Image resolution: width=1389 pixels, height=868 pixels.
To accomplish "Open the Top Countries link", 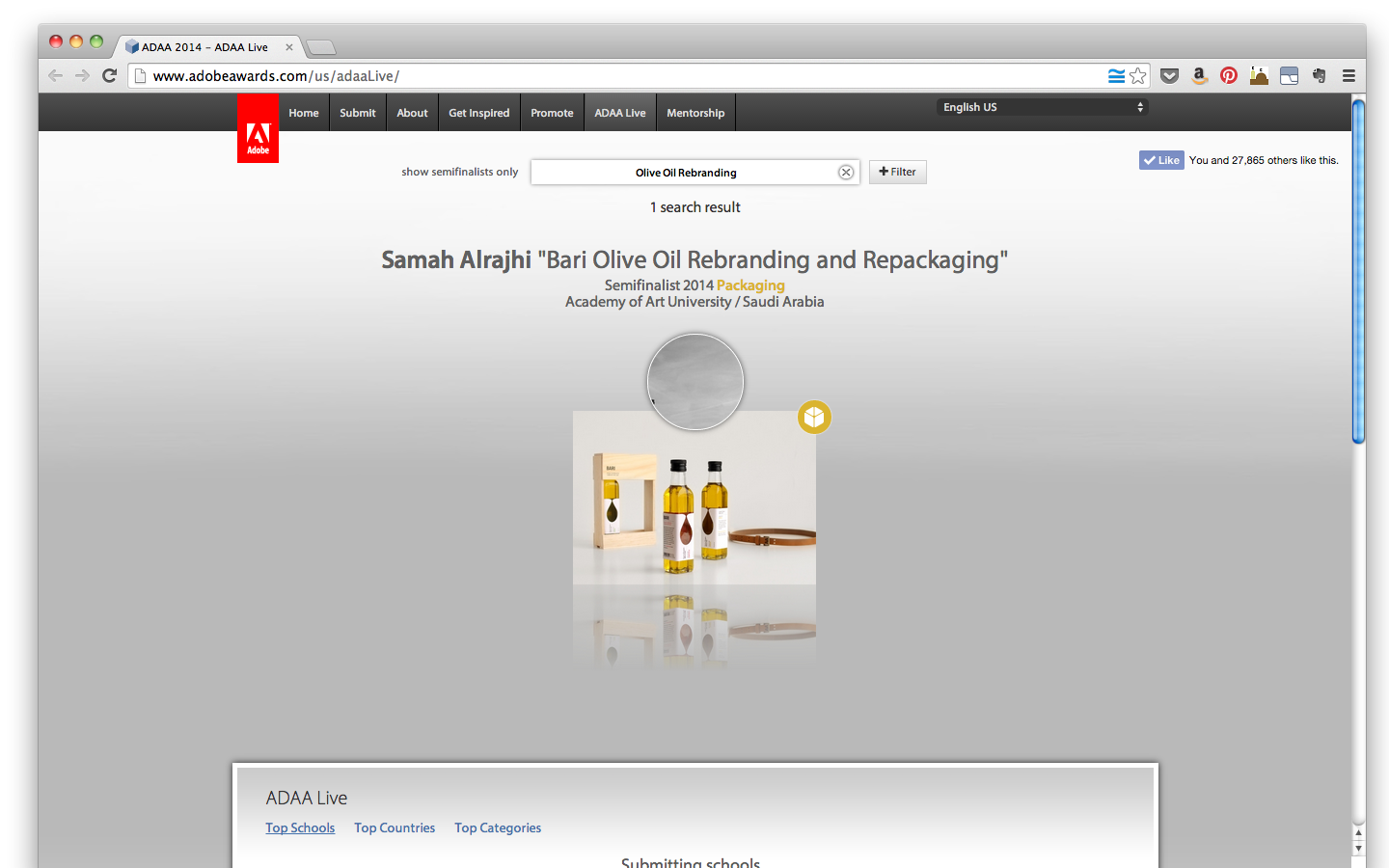I will point(395,827).
